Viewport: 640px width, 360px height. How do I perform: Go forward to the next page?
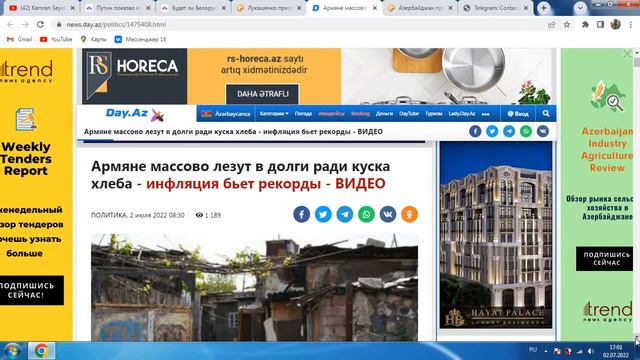click(x=25, y=24)
